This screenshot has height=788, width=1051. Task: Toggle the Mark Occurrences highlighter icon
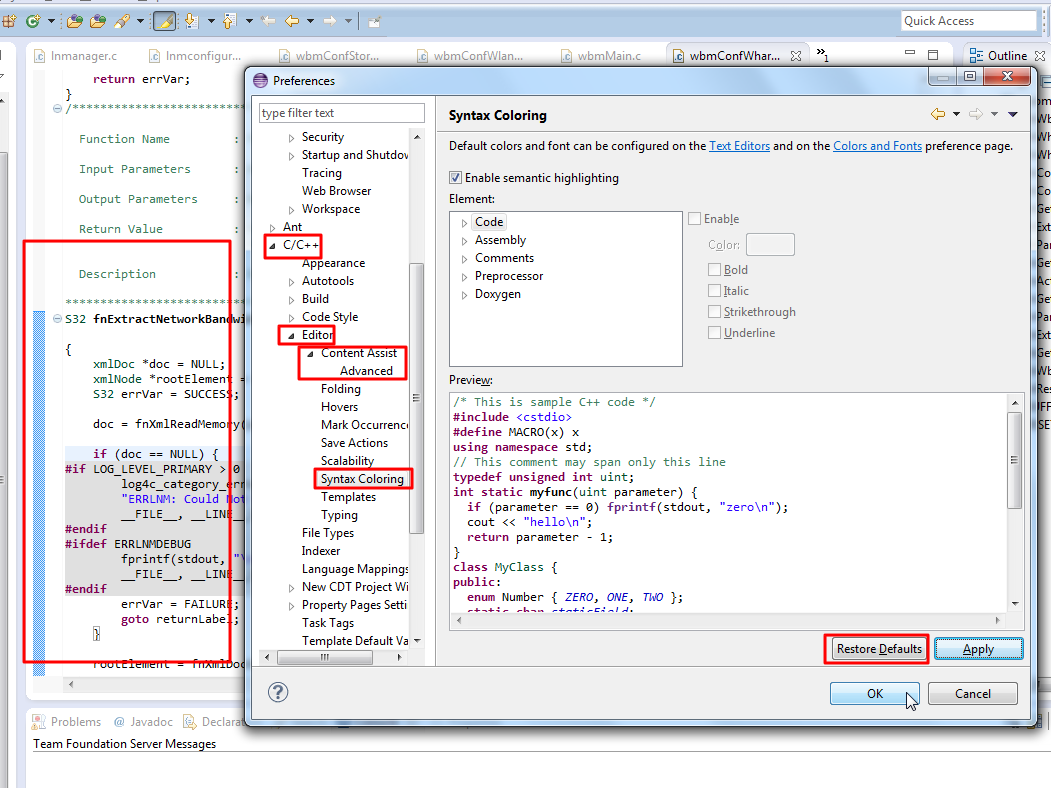point(165,21)
